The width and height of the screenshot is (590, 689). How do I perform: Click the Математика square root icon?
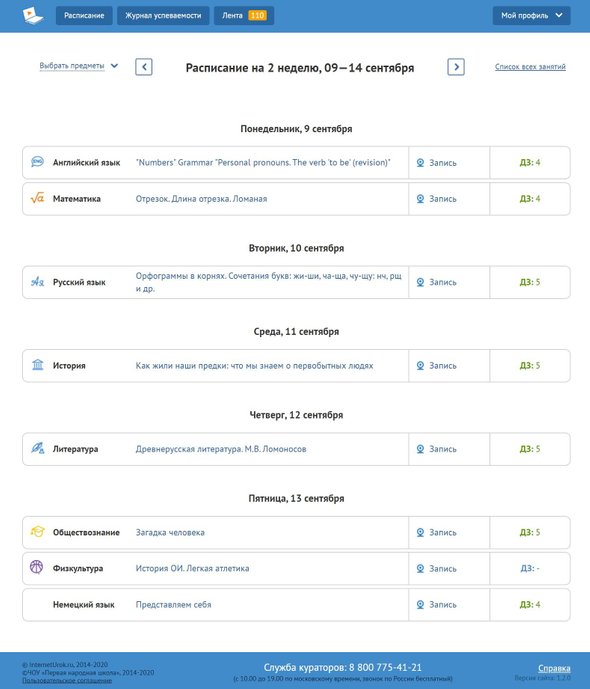tap(37, 198)
